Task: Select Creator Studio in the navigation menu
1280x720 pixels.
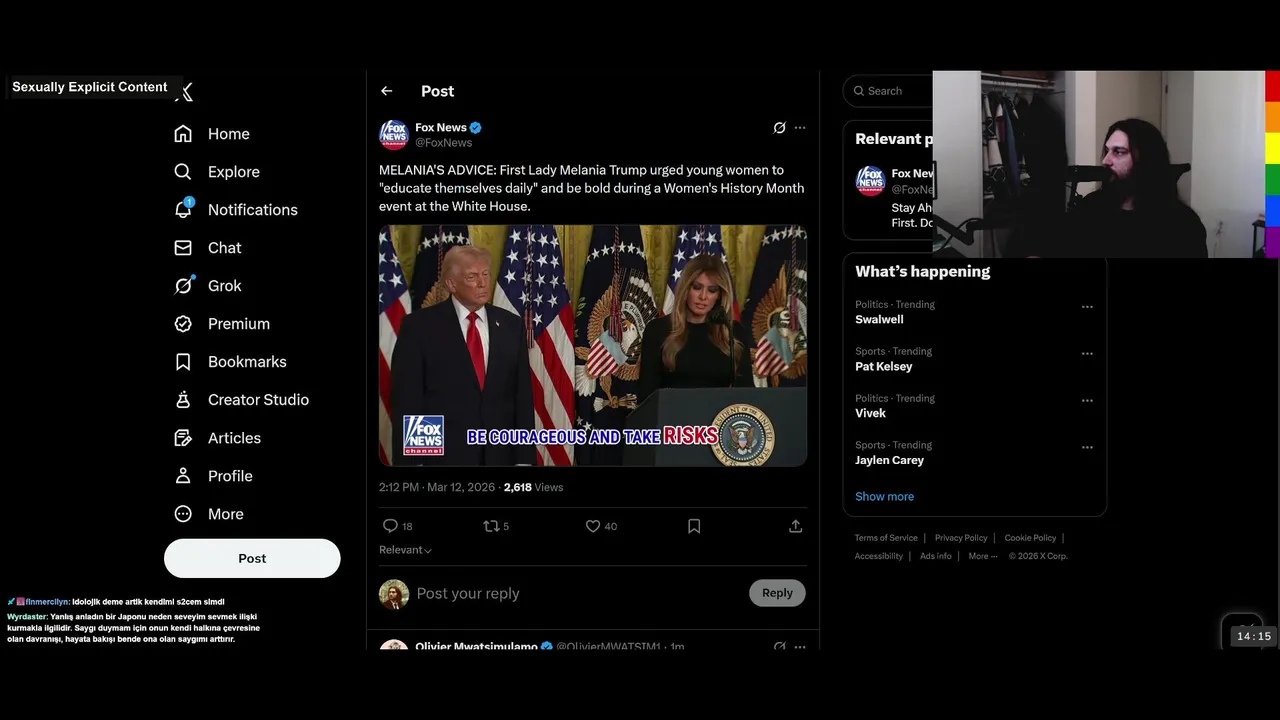Action: click(258, 400)
